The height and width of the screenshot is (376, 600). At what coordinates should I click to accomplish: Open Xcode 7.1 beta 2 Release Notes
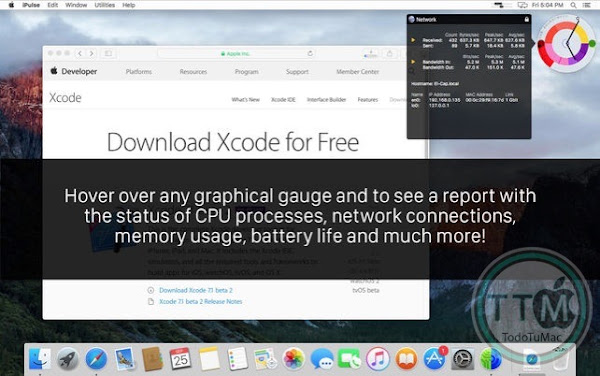pos(201,301)
